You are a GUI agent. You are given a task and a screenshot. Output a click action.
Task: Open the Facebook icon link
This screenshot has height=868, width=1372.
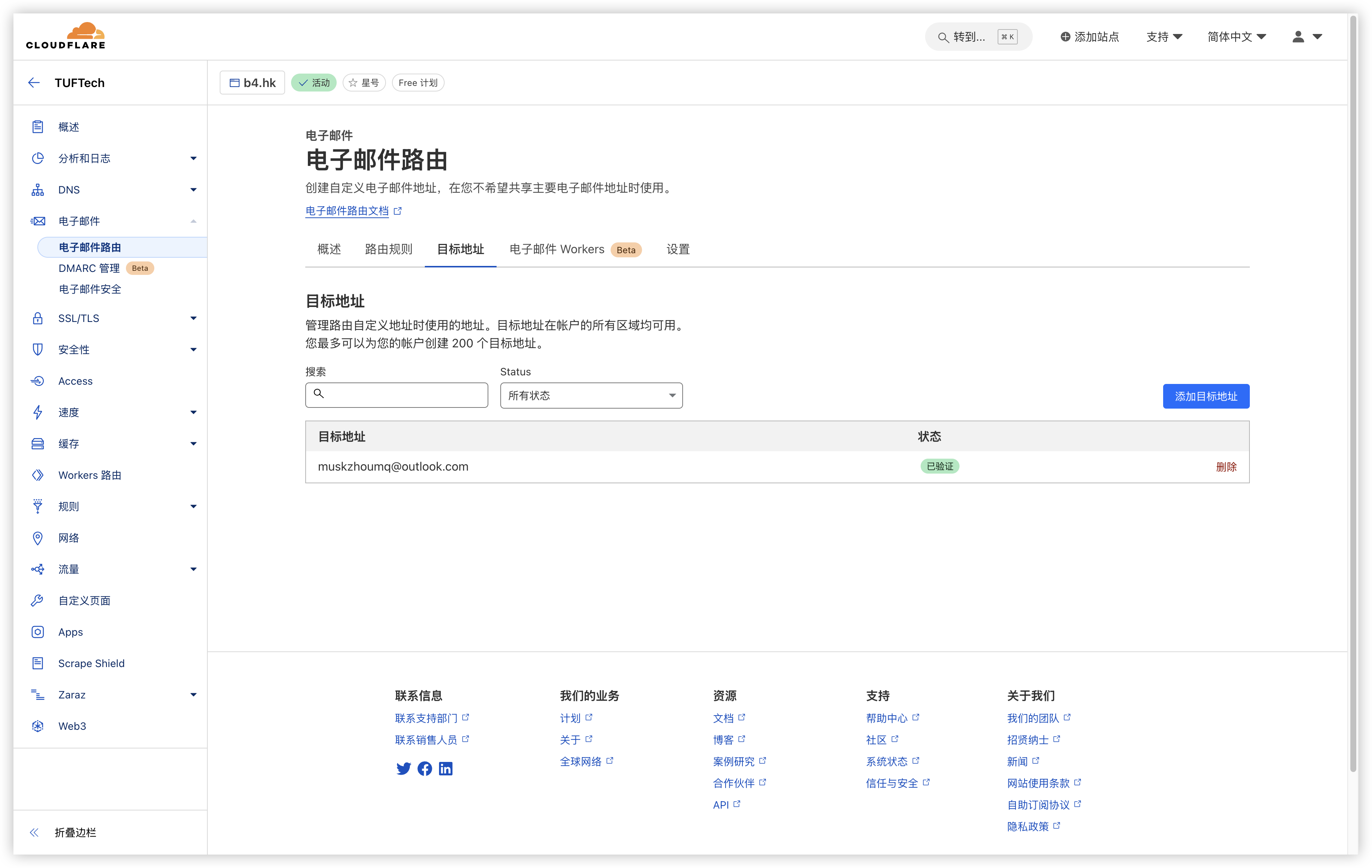(424, 768)
